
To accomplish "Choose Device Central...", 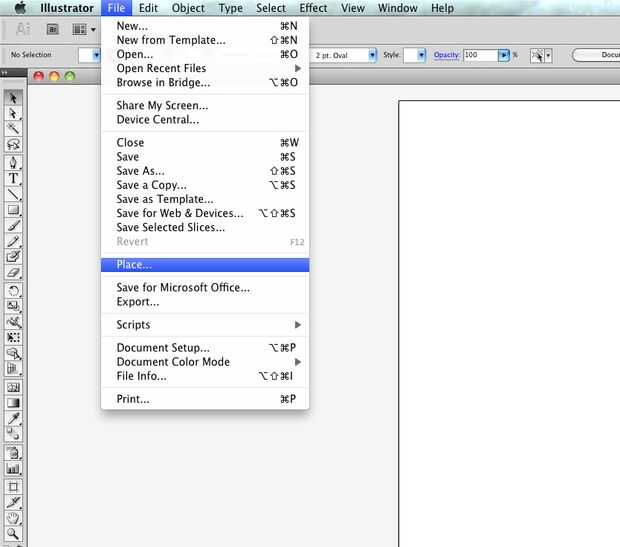I will [x=205, y=119].
